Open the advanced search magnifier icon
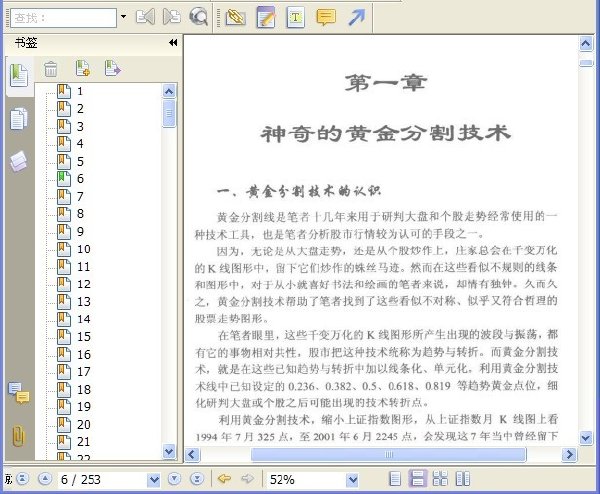This screenshot has height=494, width=600. pos(198,17)
